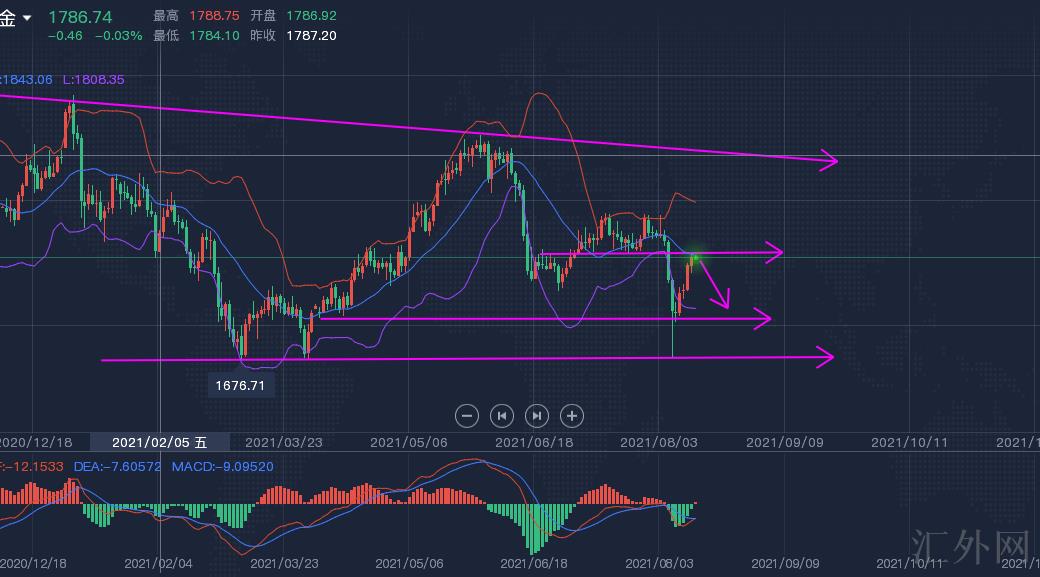Click the 2021/09/09 date on price axis

tap(785, 442)
